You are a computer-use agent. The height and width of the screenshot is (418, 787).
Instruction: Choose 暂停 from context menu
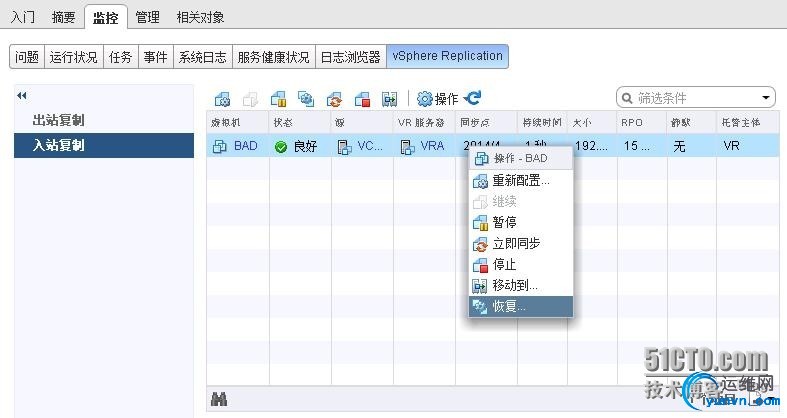521,222
